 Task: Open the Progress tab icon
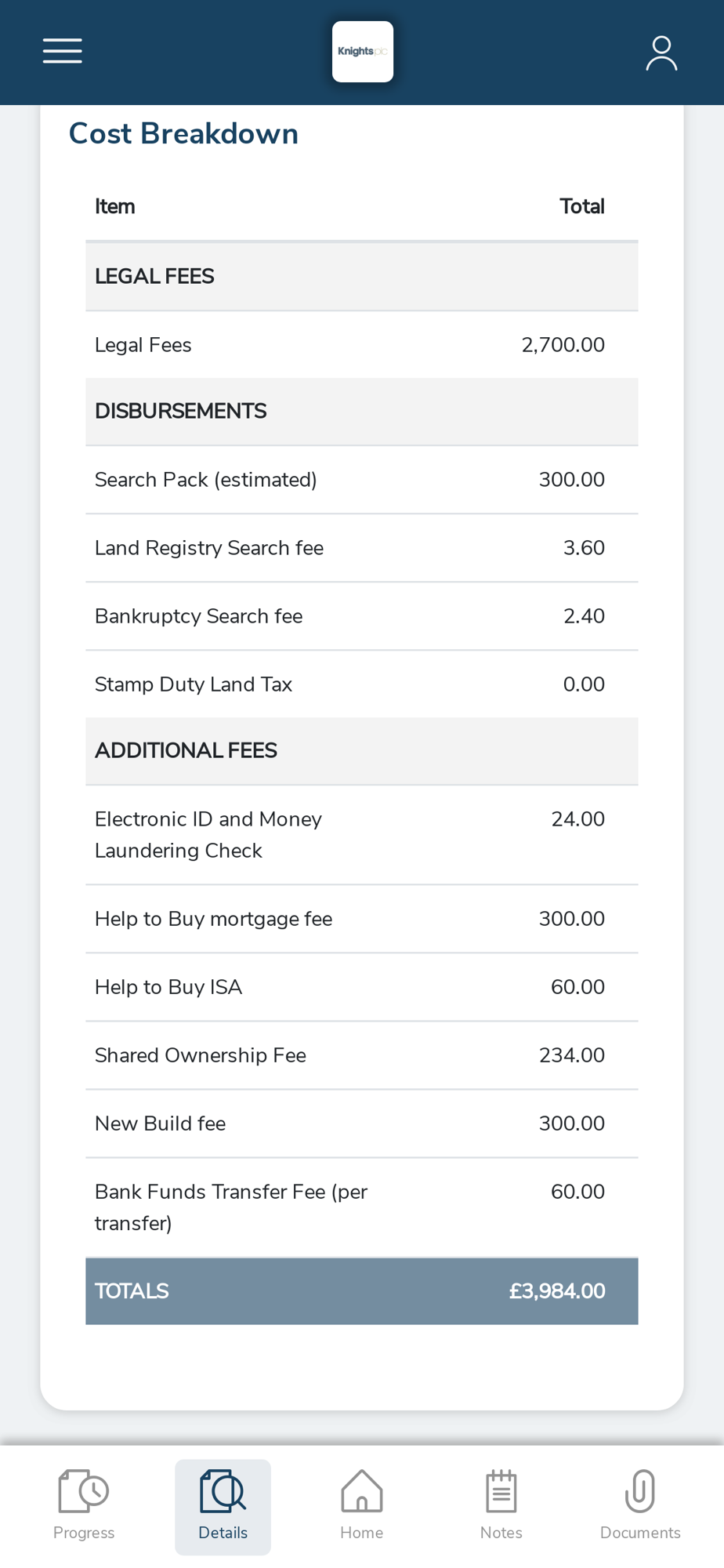pos(84,1490)
